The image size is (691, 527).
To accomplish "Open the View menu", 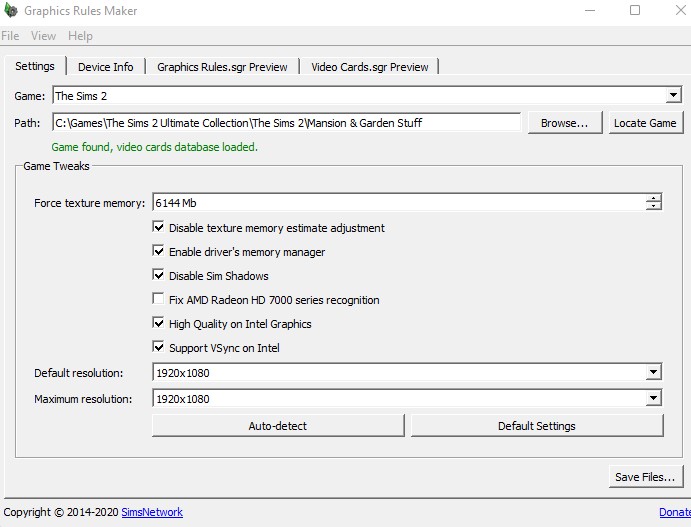I will (x=43, y=36).
